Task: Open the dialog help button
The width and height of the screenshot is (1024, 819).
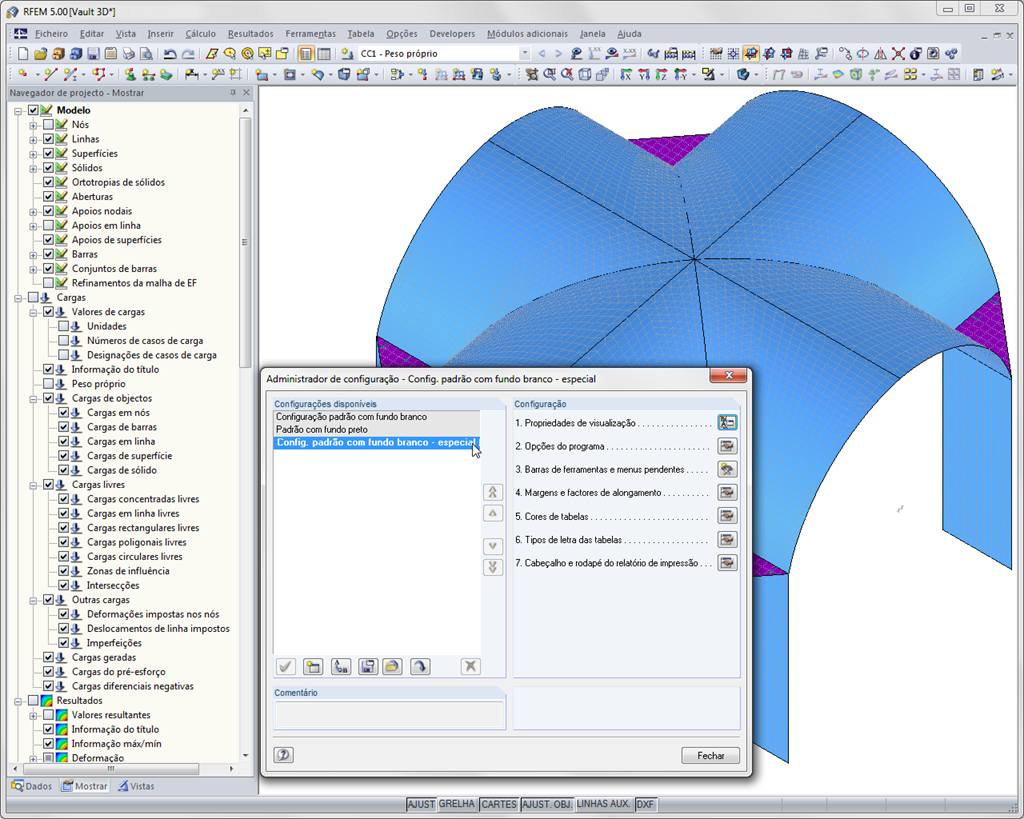Action: point(283,755)
